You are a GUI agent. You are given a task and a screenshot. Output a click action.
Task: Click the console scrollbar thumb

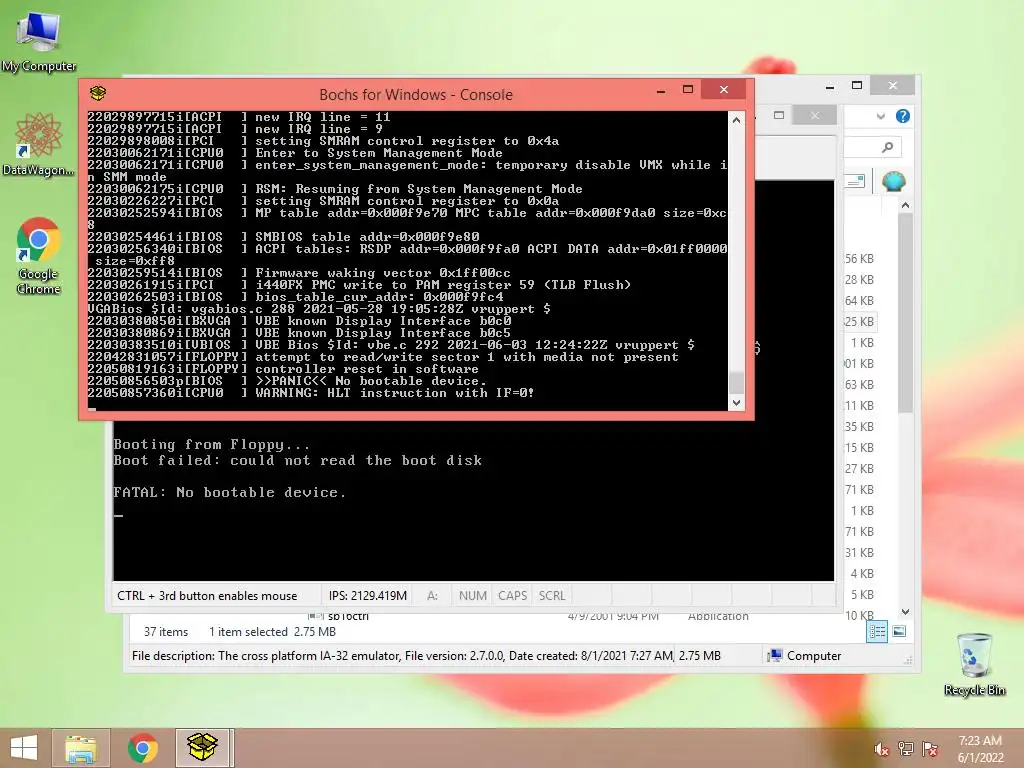tap(736, 382)
